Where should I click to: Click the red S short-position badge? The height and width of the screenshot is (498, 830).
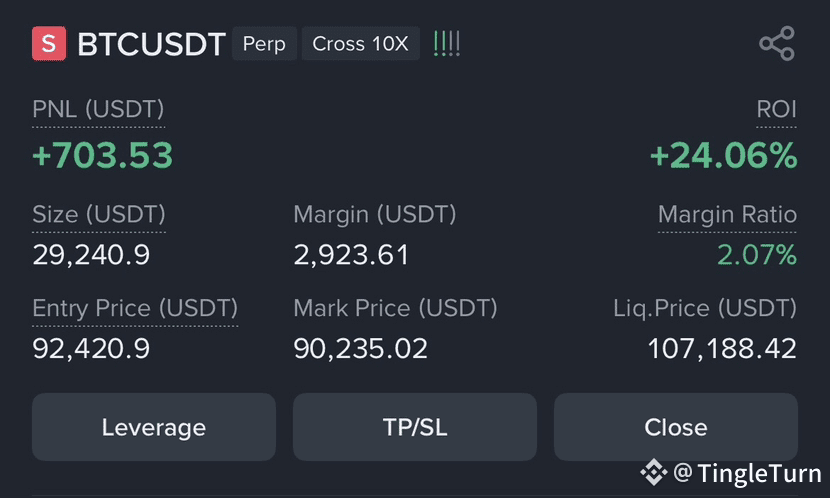click(x=49, y=43)
